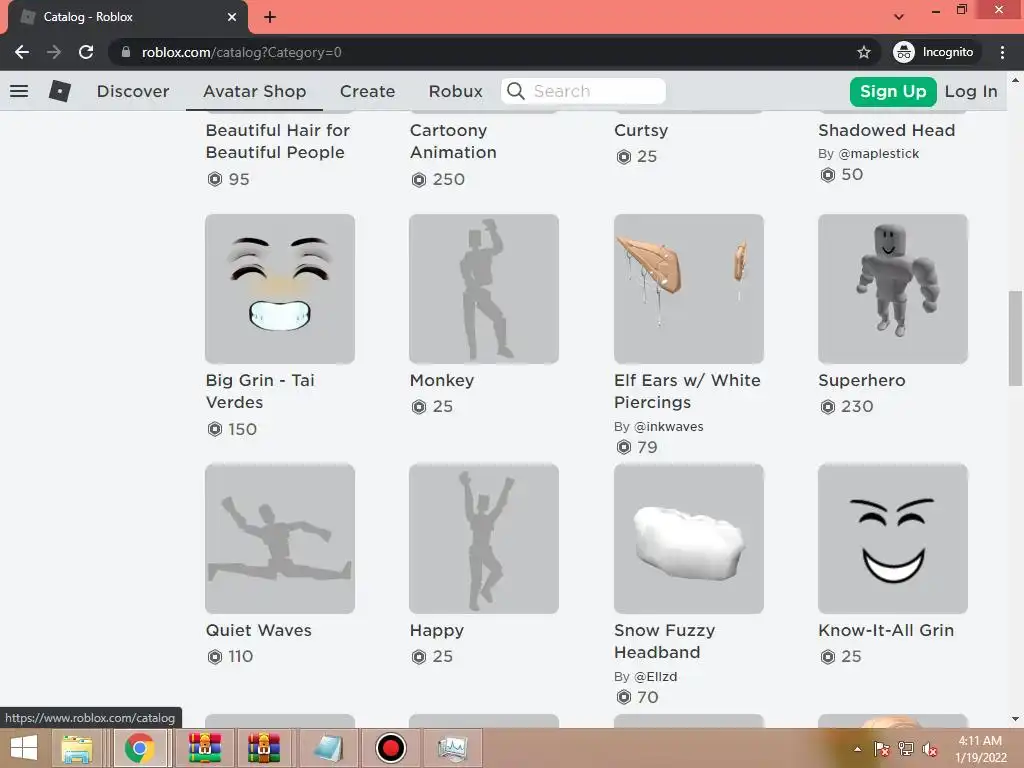Click the Sign Up button
This screenshot has width=1024, height=768.
(x=893, y=91)
